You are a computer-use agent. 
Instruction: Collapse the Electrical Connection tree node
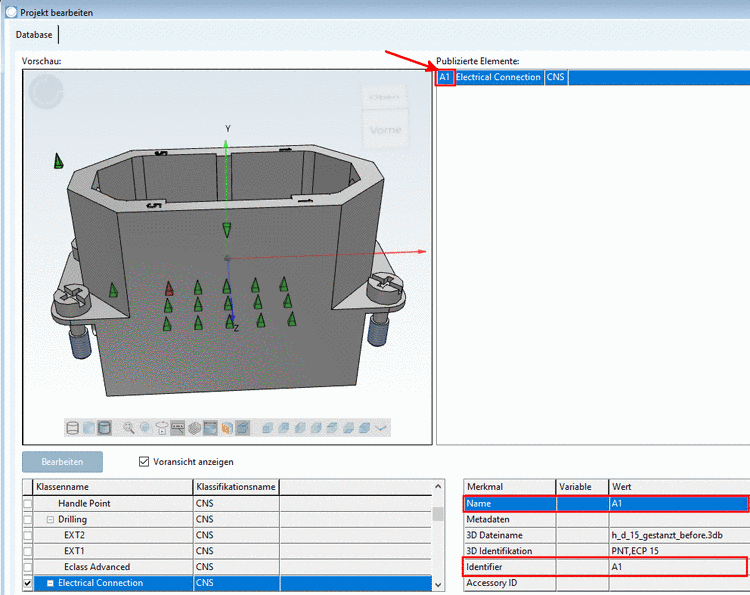50,583
